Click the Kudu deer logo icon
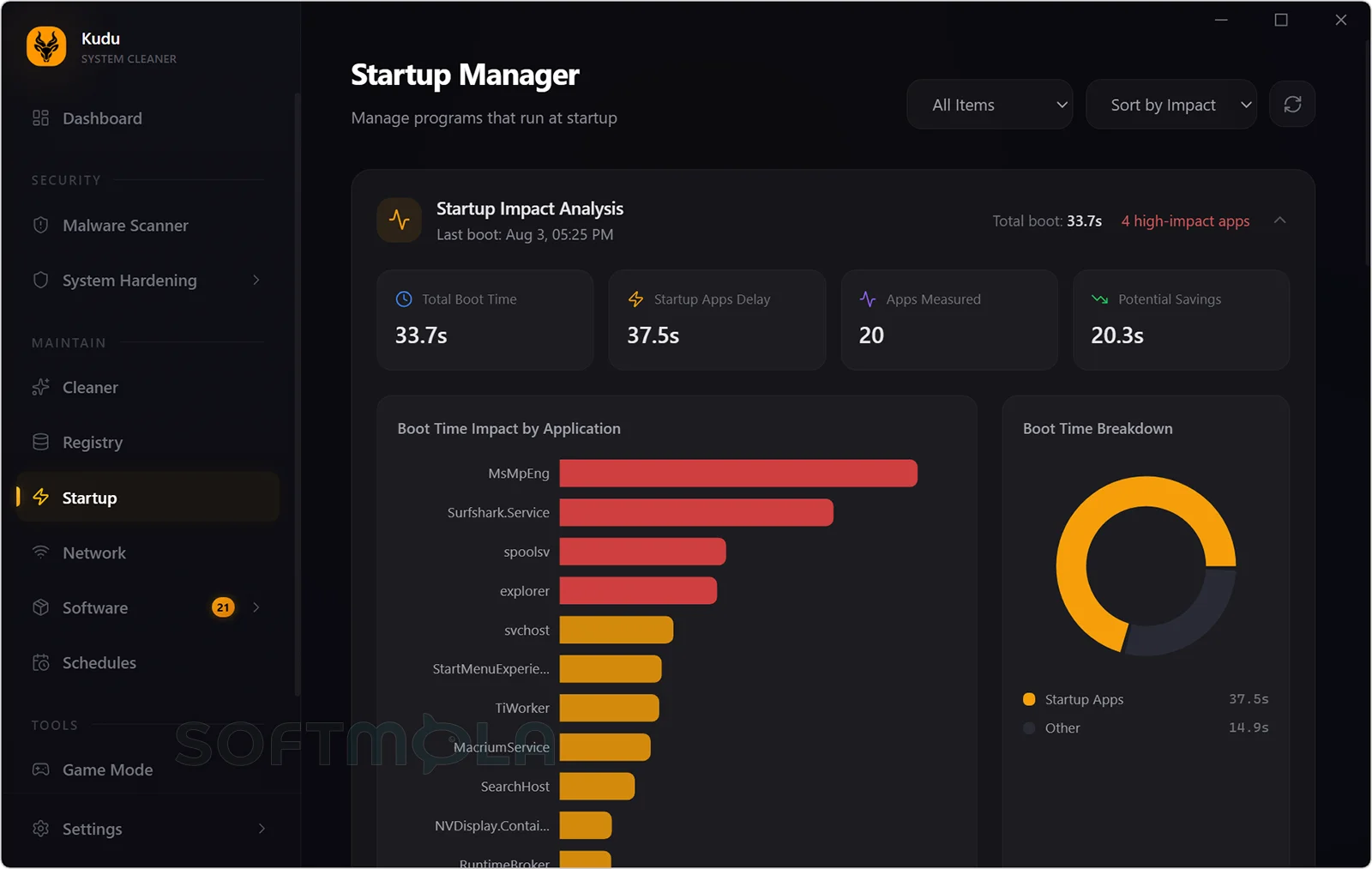Screen dimensions: 1372x869 coord(46,46)
